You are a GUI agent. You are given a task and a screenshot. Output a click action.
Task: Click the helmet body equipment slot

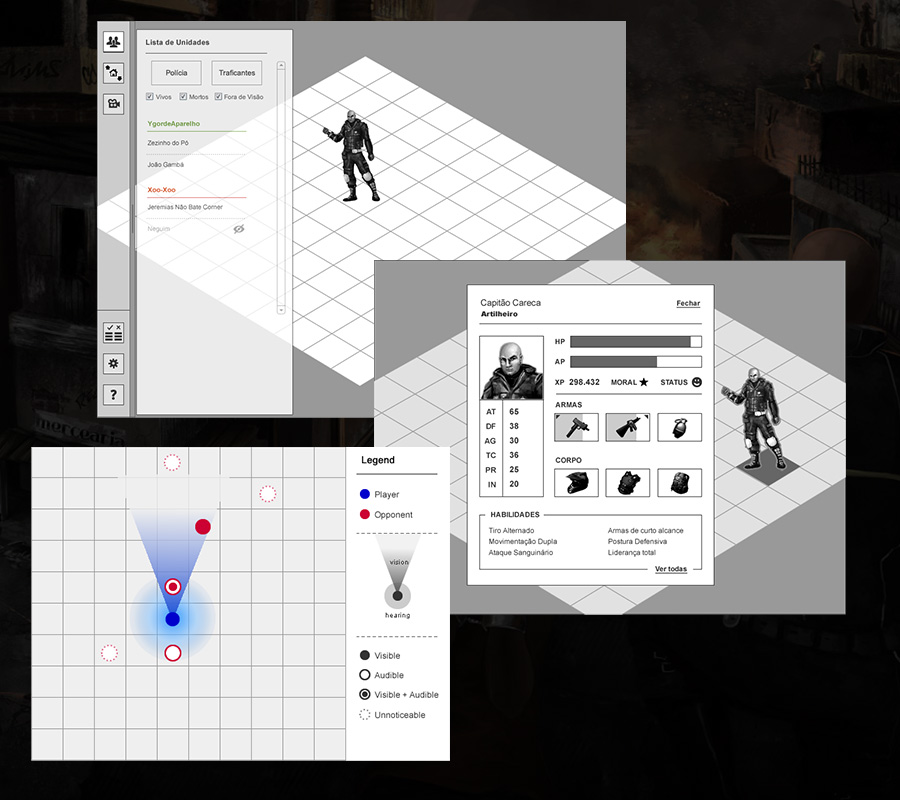(575, 482)
